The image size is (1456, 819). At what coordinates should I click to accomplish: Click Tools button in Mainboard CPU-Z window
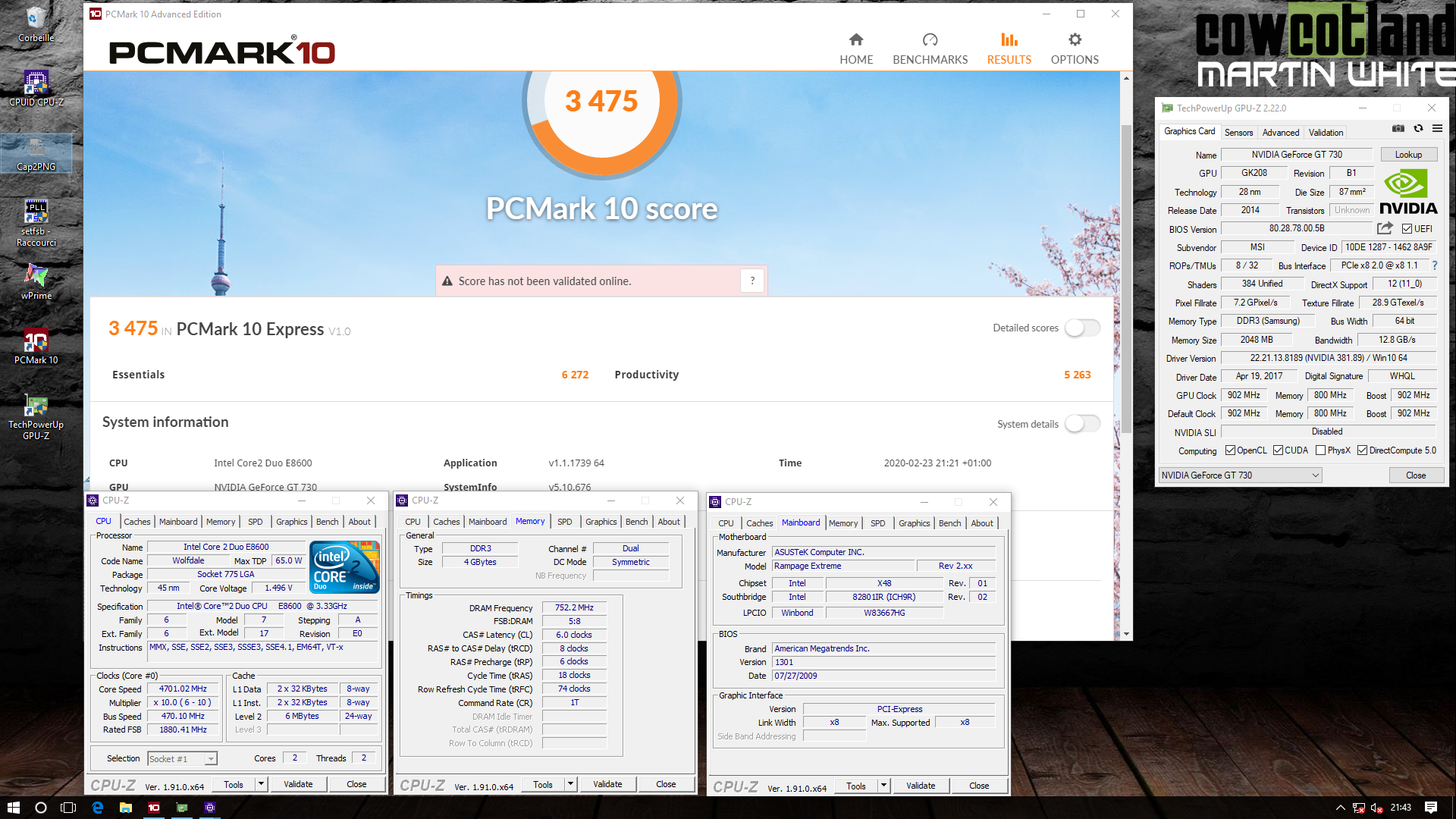855,786
